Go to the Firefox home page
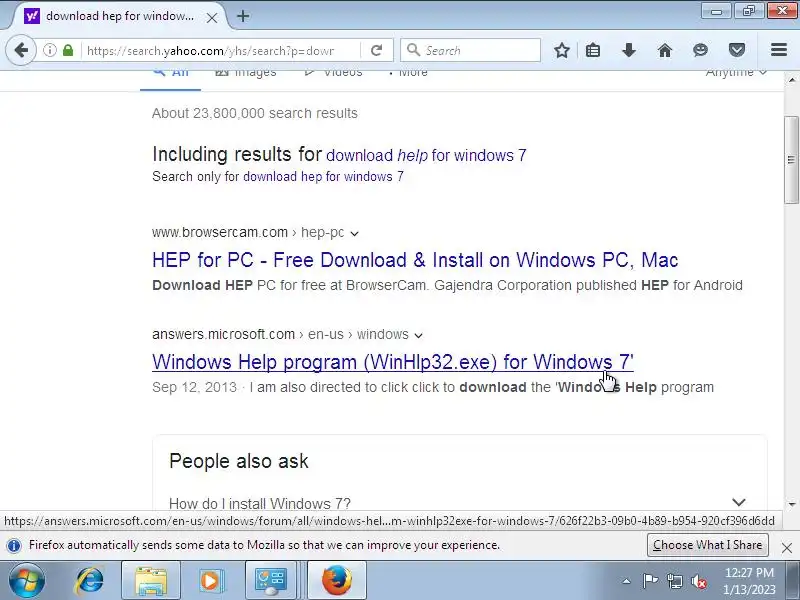The width and height of the screenshot is (800, 600). [665, 51]
